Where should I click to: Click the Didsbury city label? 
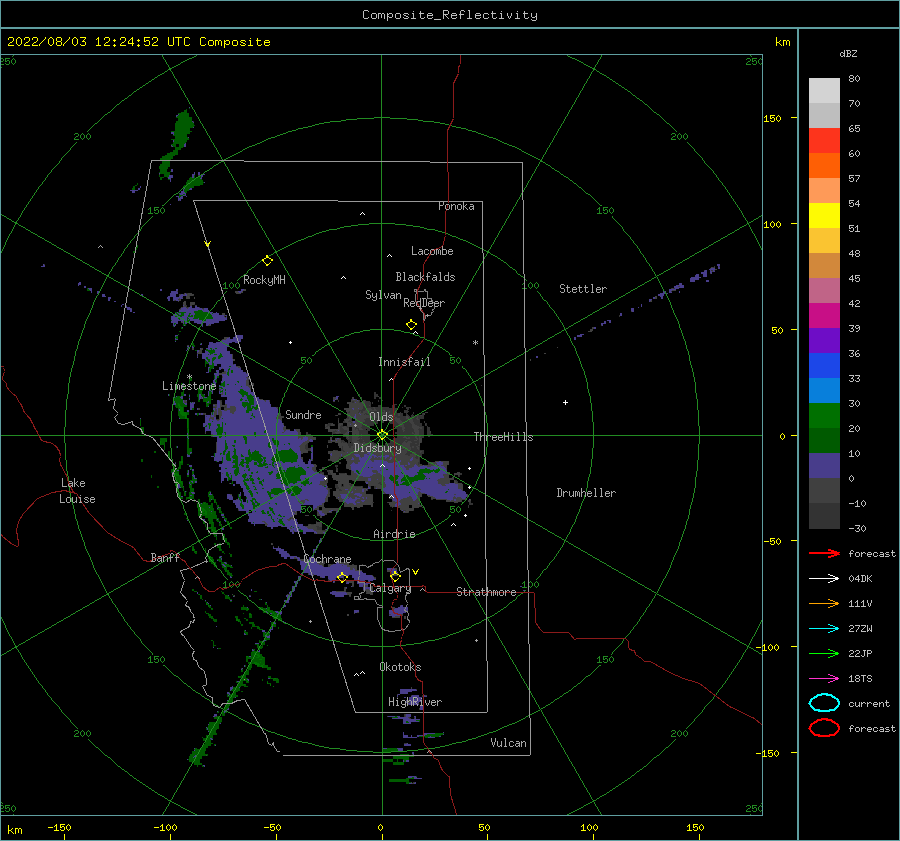click(x=378, y=448)
